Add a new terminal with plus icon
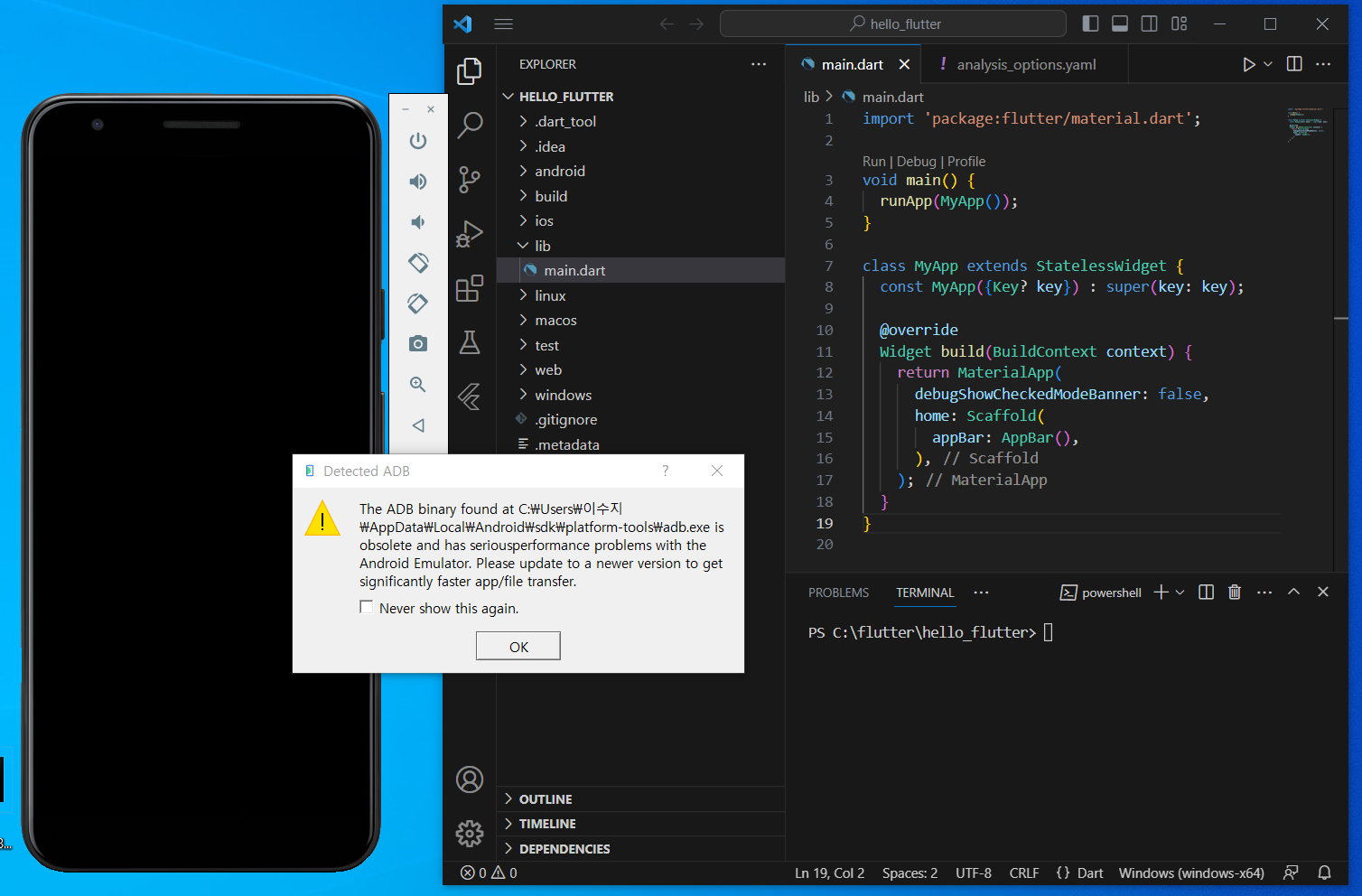This screenshot has height=896, width=1362. click(1161, 593)
